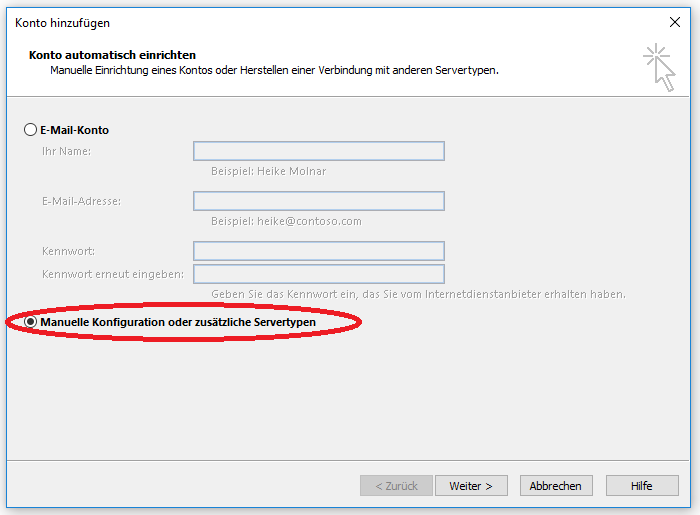This screenshot has height=515, width=700.
Task: Click the Konto hinzufügen window title
Action: click(x=62, y=23)
